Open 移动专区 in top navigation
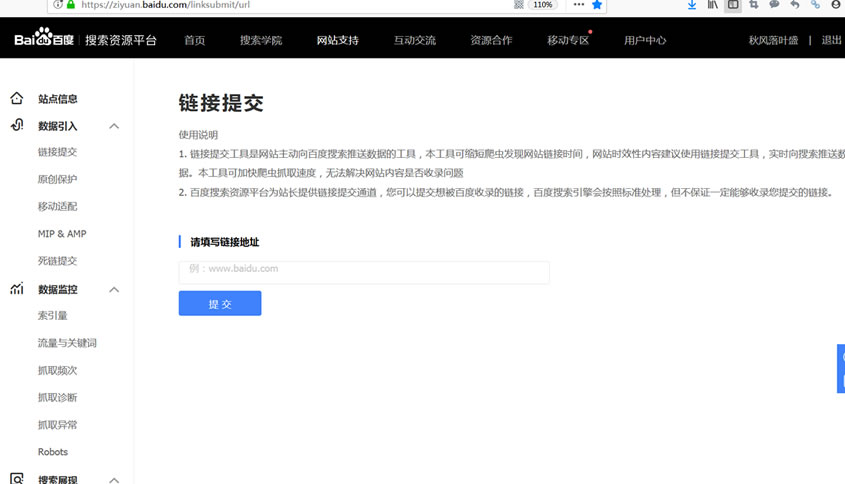This screenshot has width=845, height=484. tap(567, 41)
